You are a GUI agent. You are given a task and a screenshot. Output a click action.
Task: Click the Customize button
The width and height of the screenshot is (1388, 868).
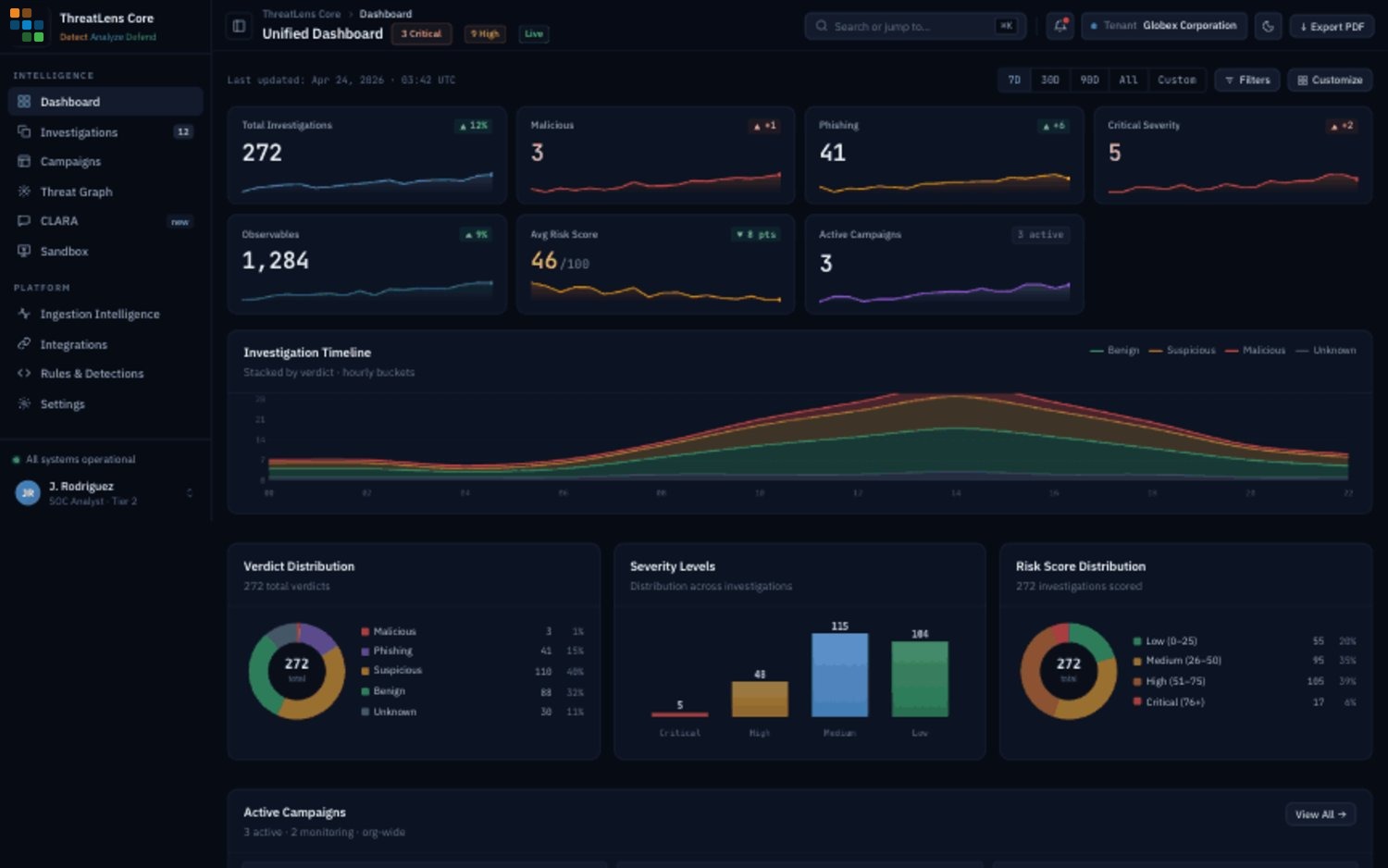(1330, 81)
